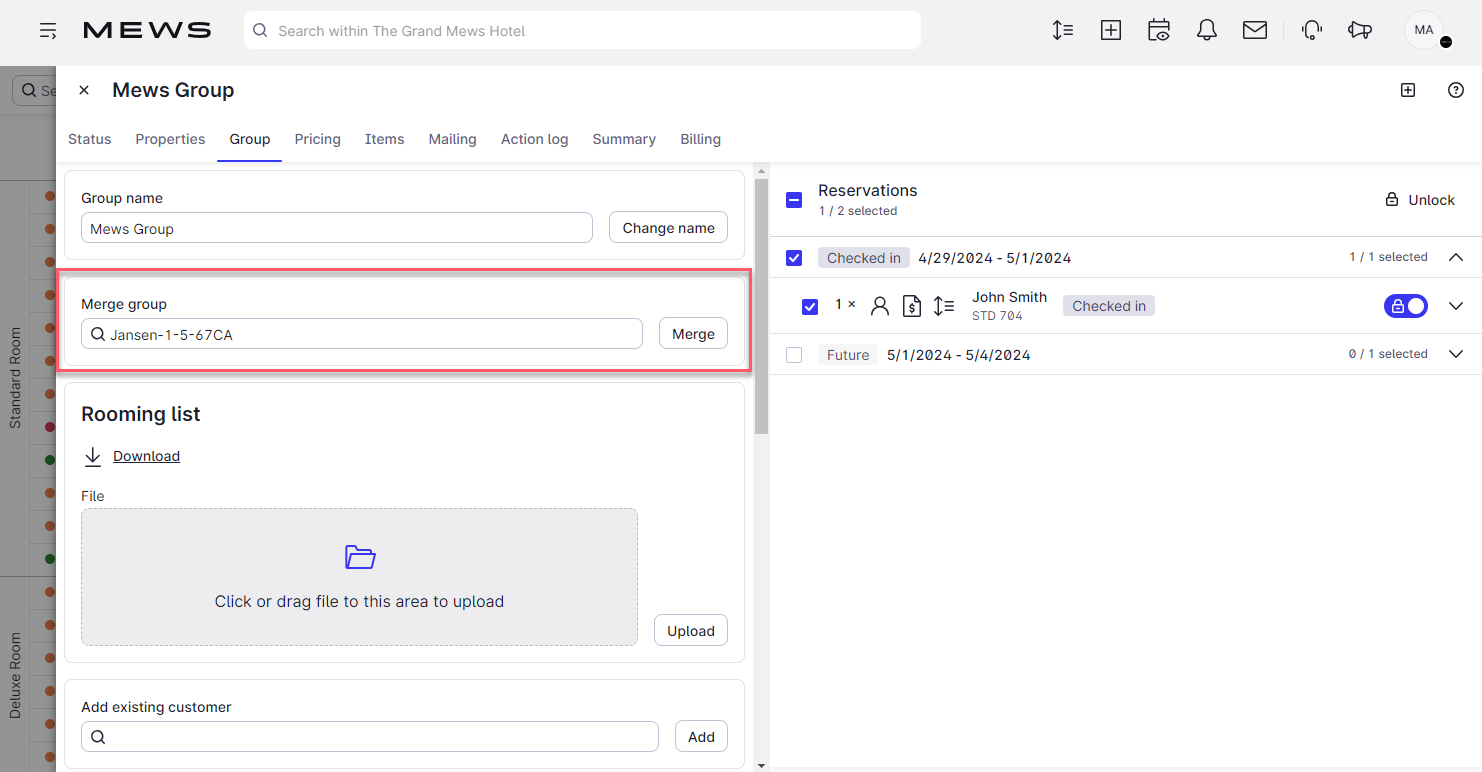Click the guest person icon for John Smith

880,306
